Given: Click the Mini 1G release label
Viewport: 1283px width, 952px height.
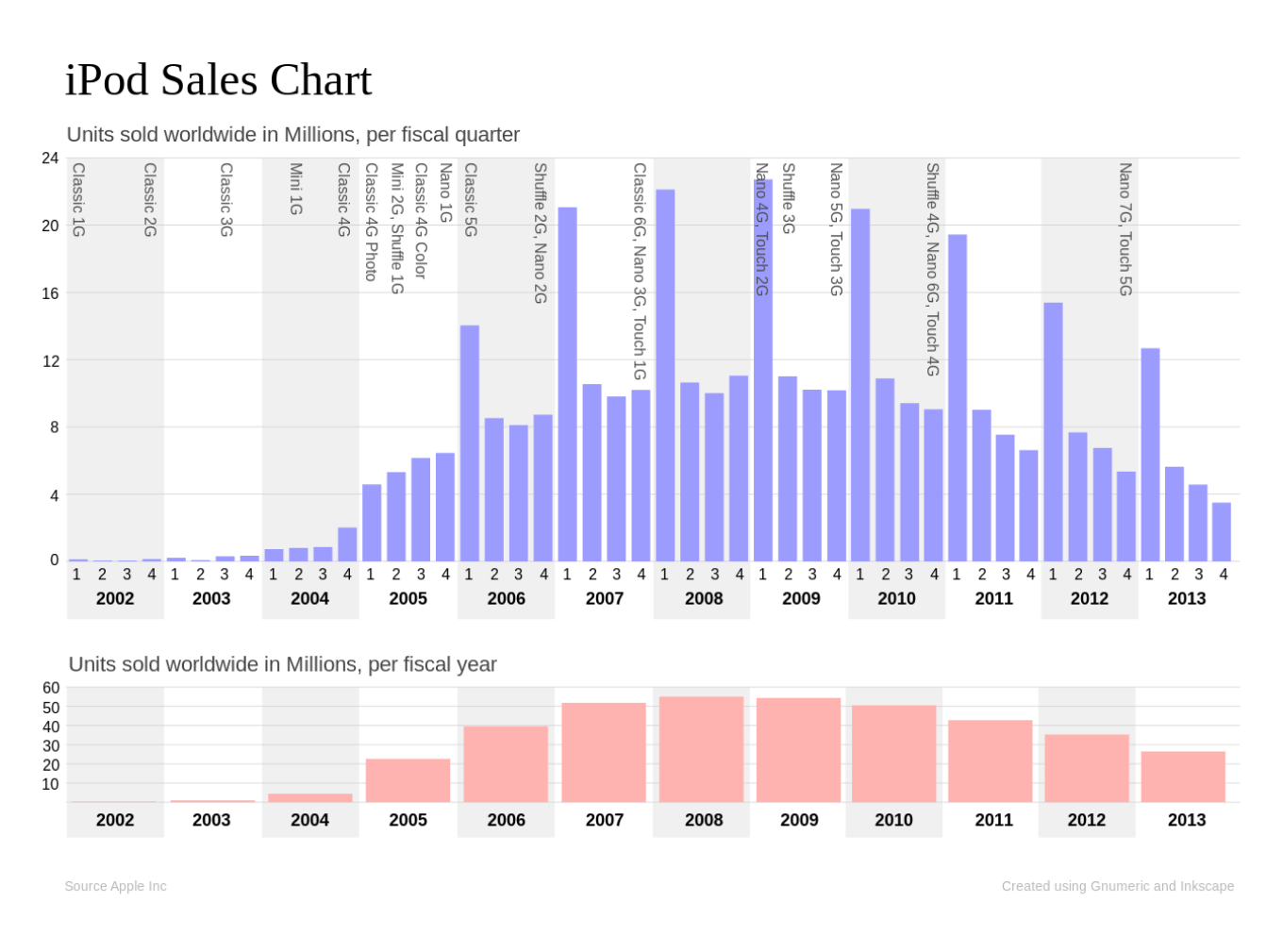Looking at the screenshot, I should (x=296, y=189).
